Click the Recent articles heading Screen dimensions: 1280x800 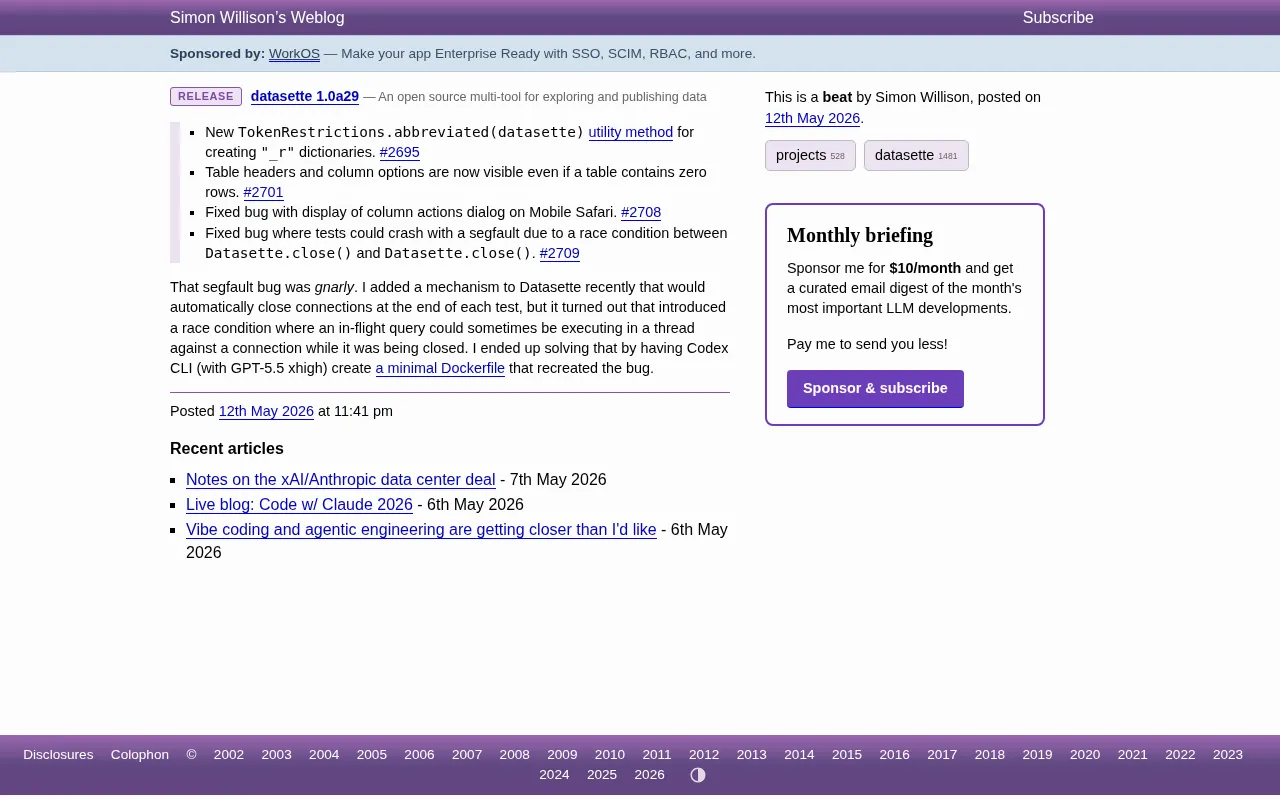tap(227, 449)
